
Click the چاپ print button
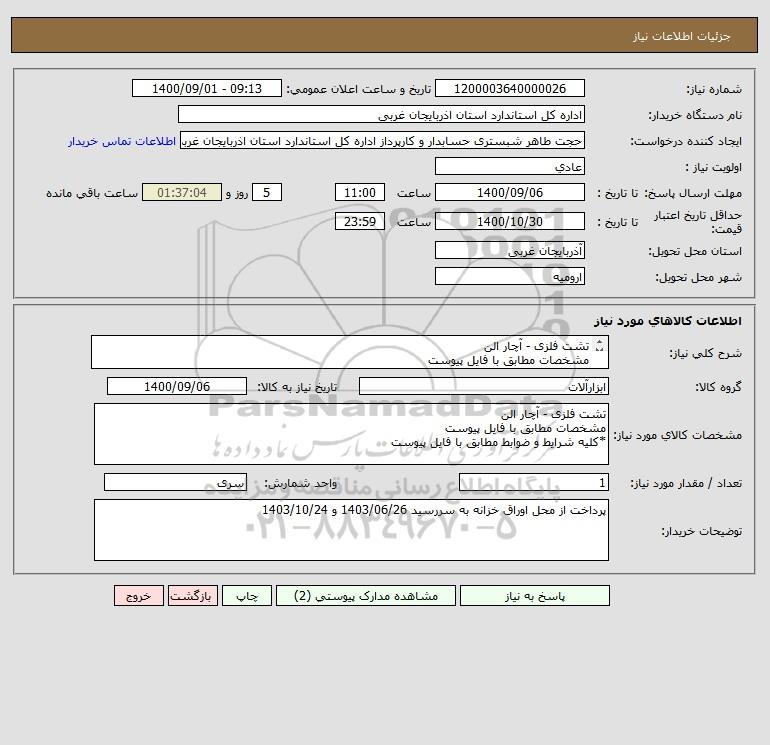tap(247, 596)
